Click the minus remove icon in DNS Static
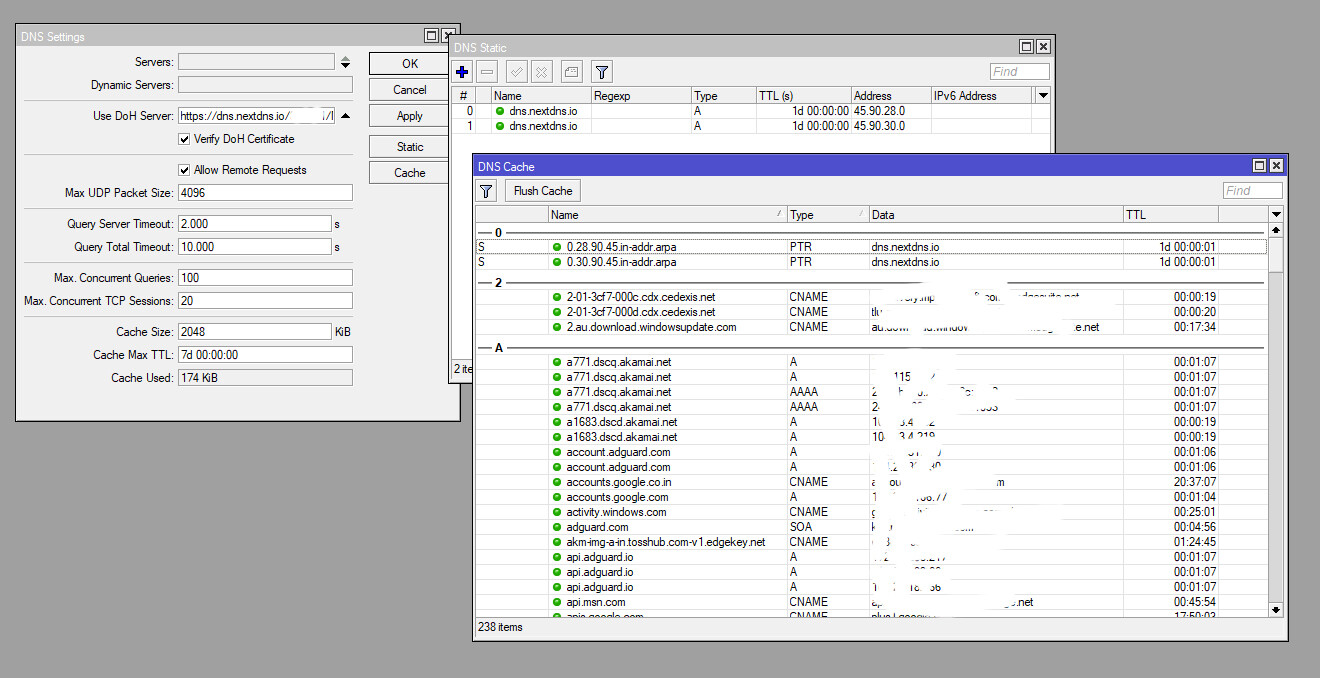The width and height of the screenshot is (1320, 678). 487,72
